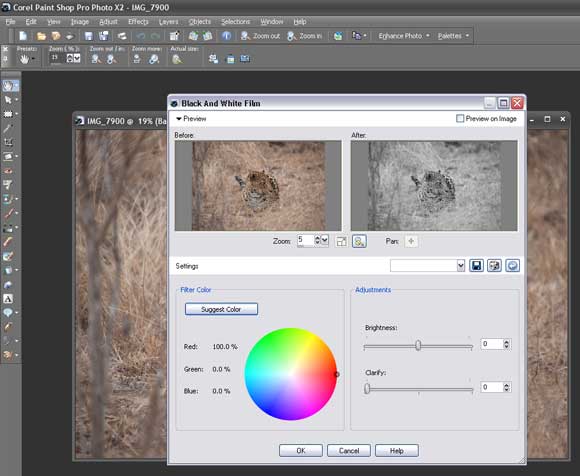Click the Suggest Color button
Image resolution: width=580 pixels, height=476 pixels.
221,309
